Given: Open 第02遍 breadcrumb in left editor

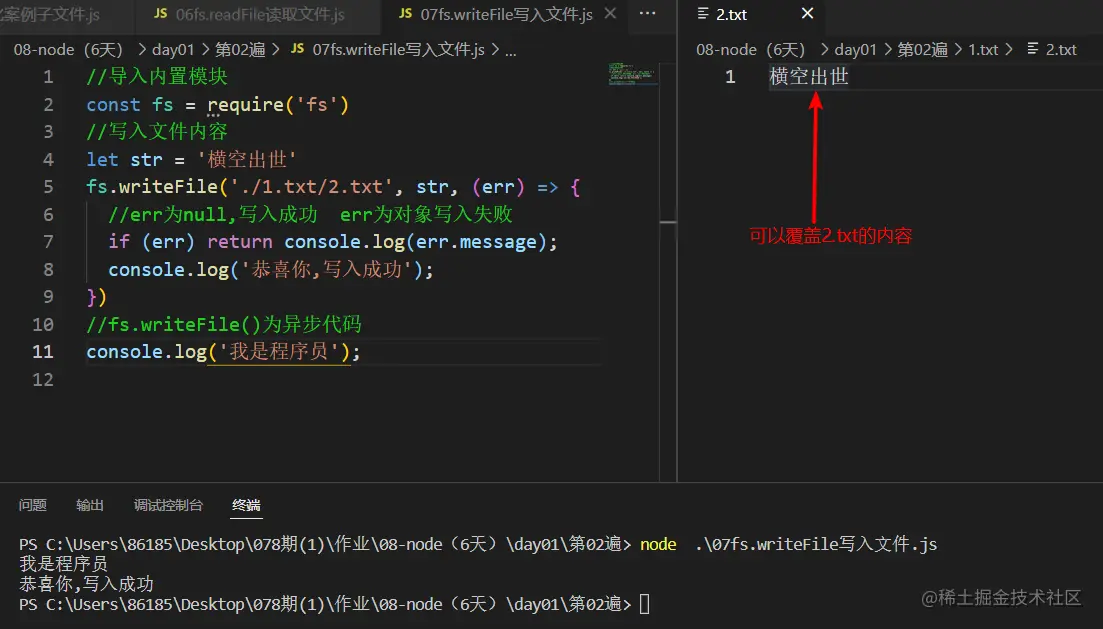Looking at the screenshot, I should click(x=240, y=49).
